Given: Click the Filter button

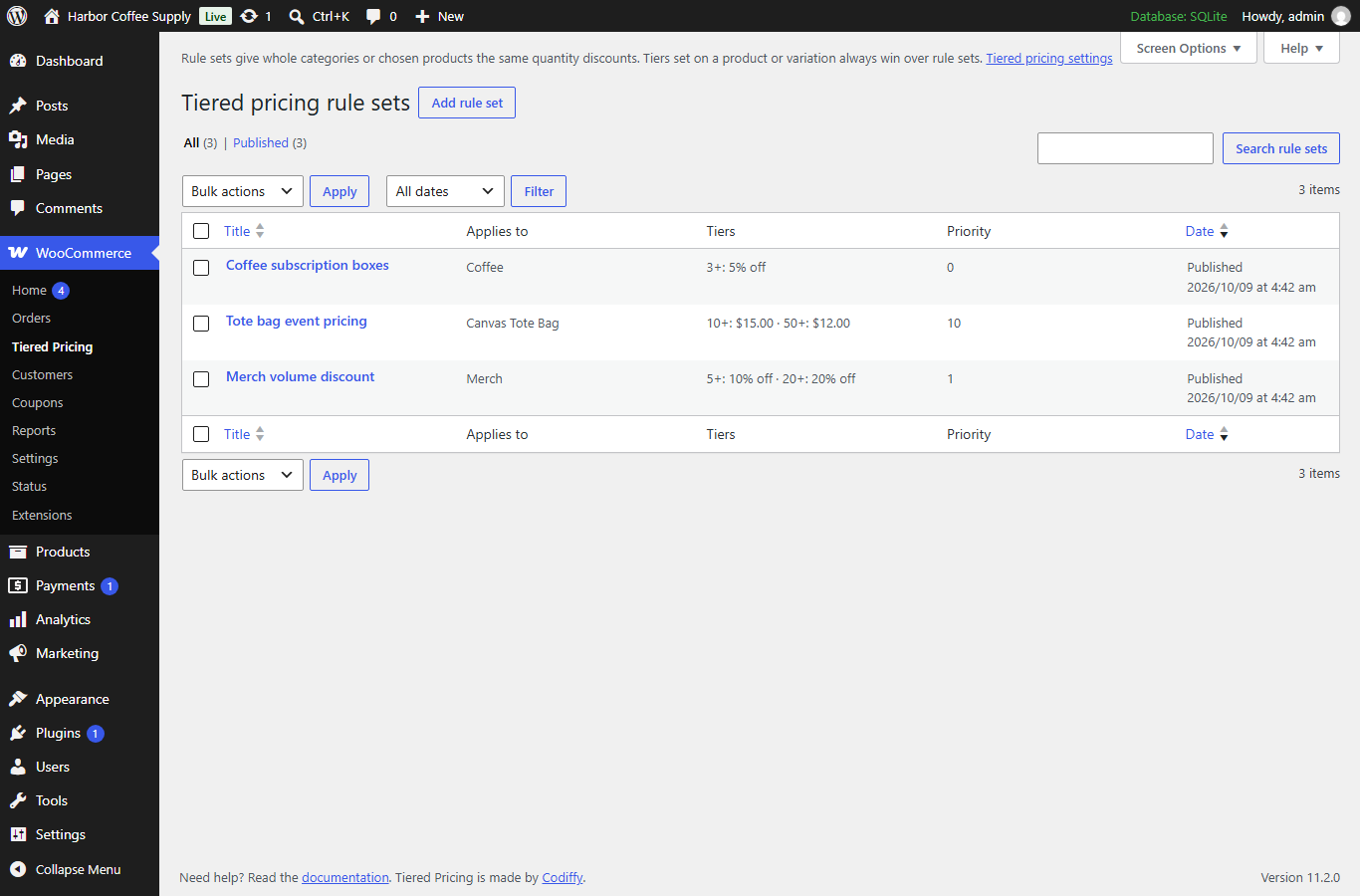Looking at the screenshot, I should pos(539,191).
